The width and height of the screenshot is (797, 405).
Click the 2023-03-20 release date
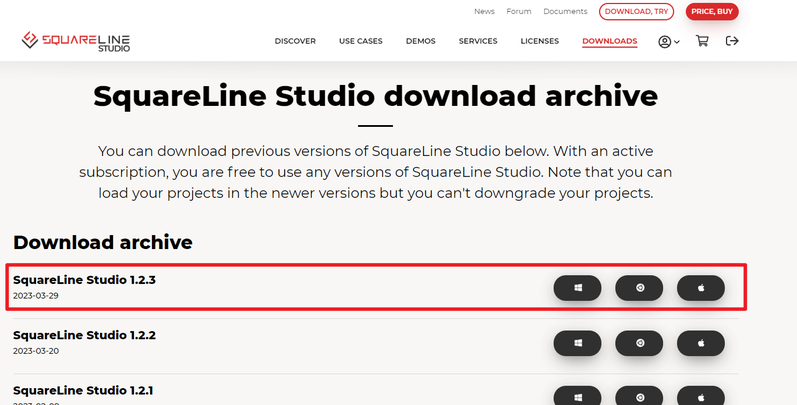click(36, 351)
